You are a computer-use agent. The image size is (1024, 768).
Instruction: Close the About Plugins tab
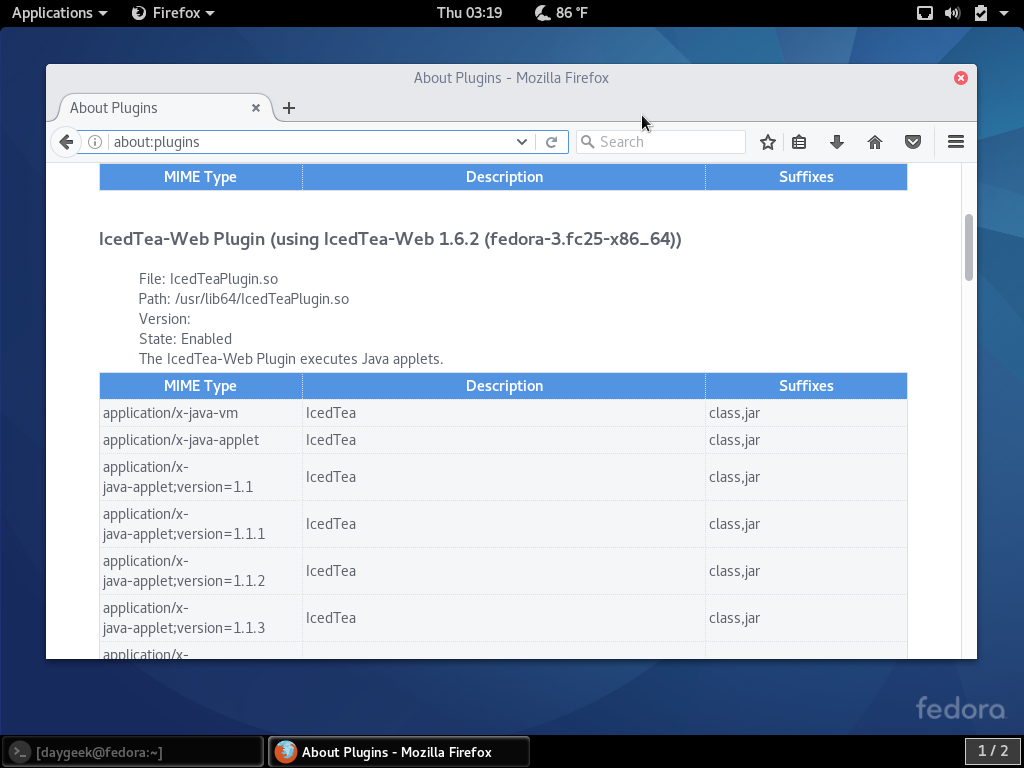tap(256, 108)
